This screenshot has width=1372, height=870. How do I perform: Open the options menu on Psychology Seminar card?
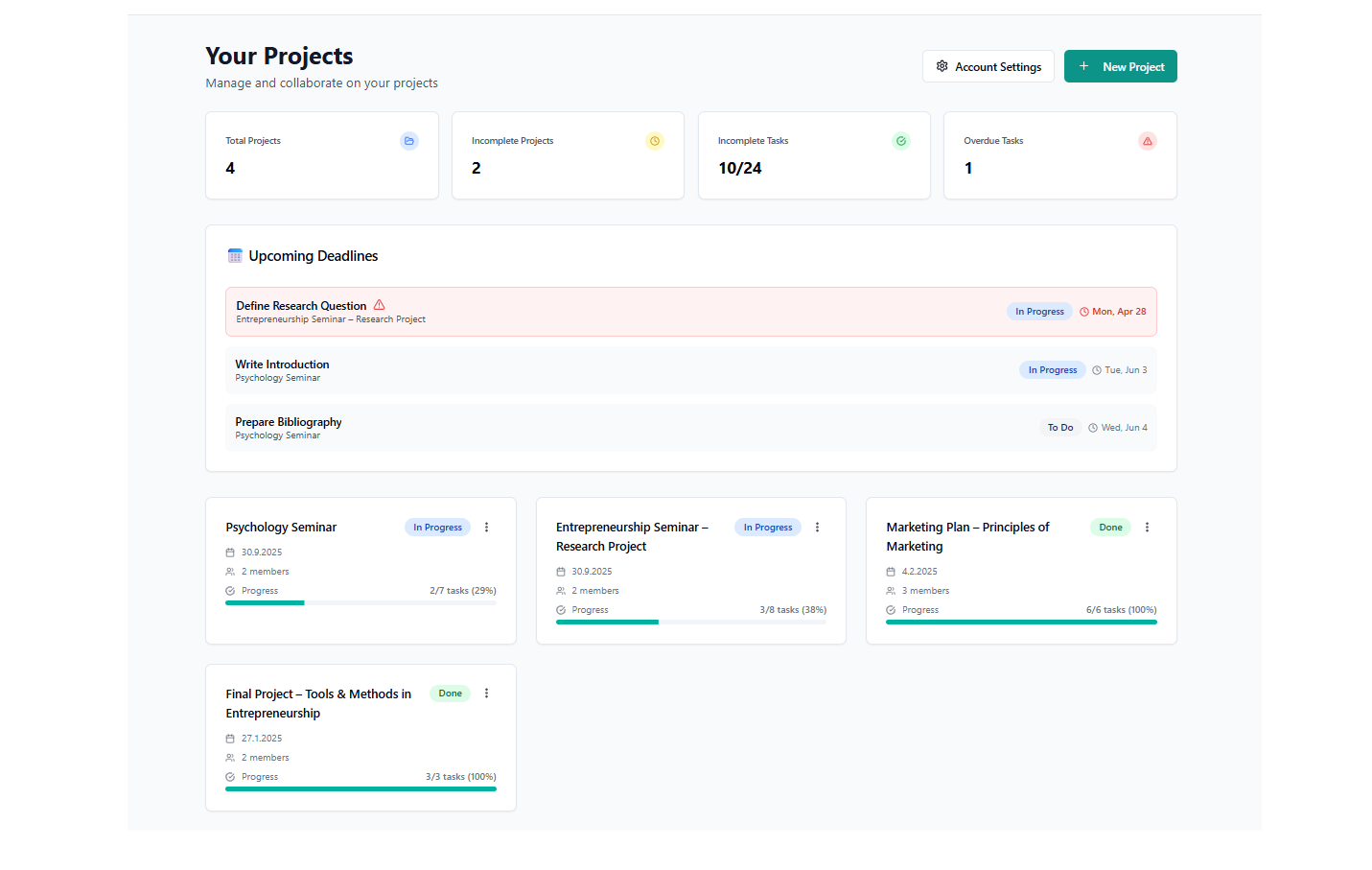click(487, 527)
